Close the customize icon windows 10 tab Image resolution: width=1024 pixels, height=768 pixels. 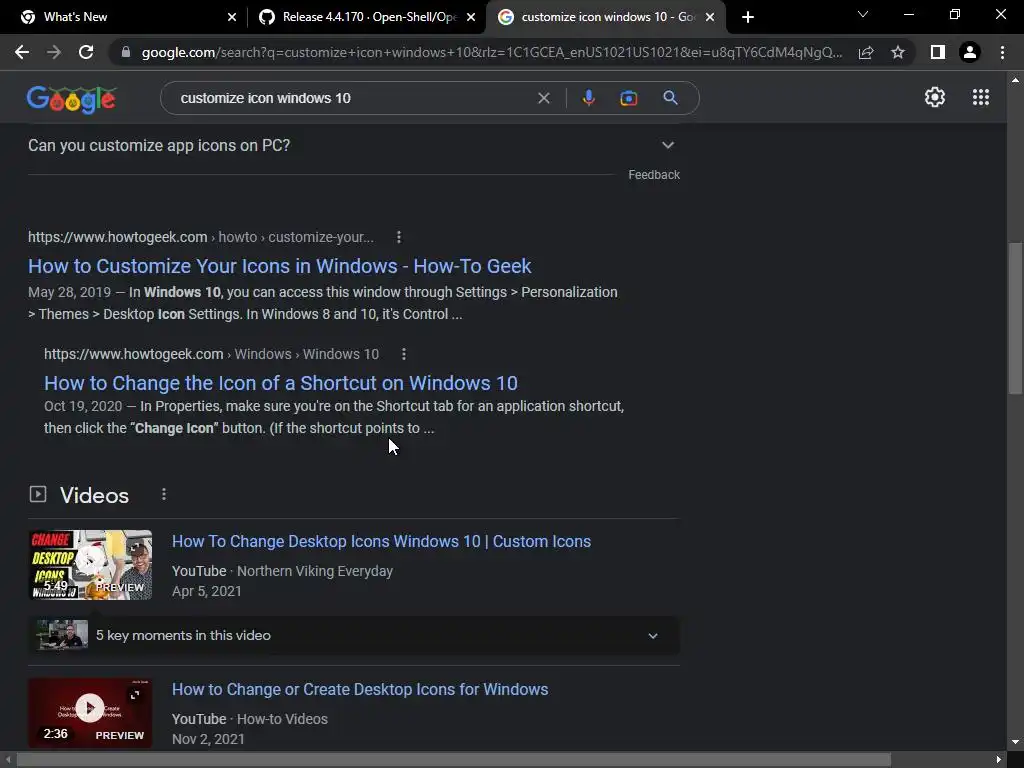[710, 17]
